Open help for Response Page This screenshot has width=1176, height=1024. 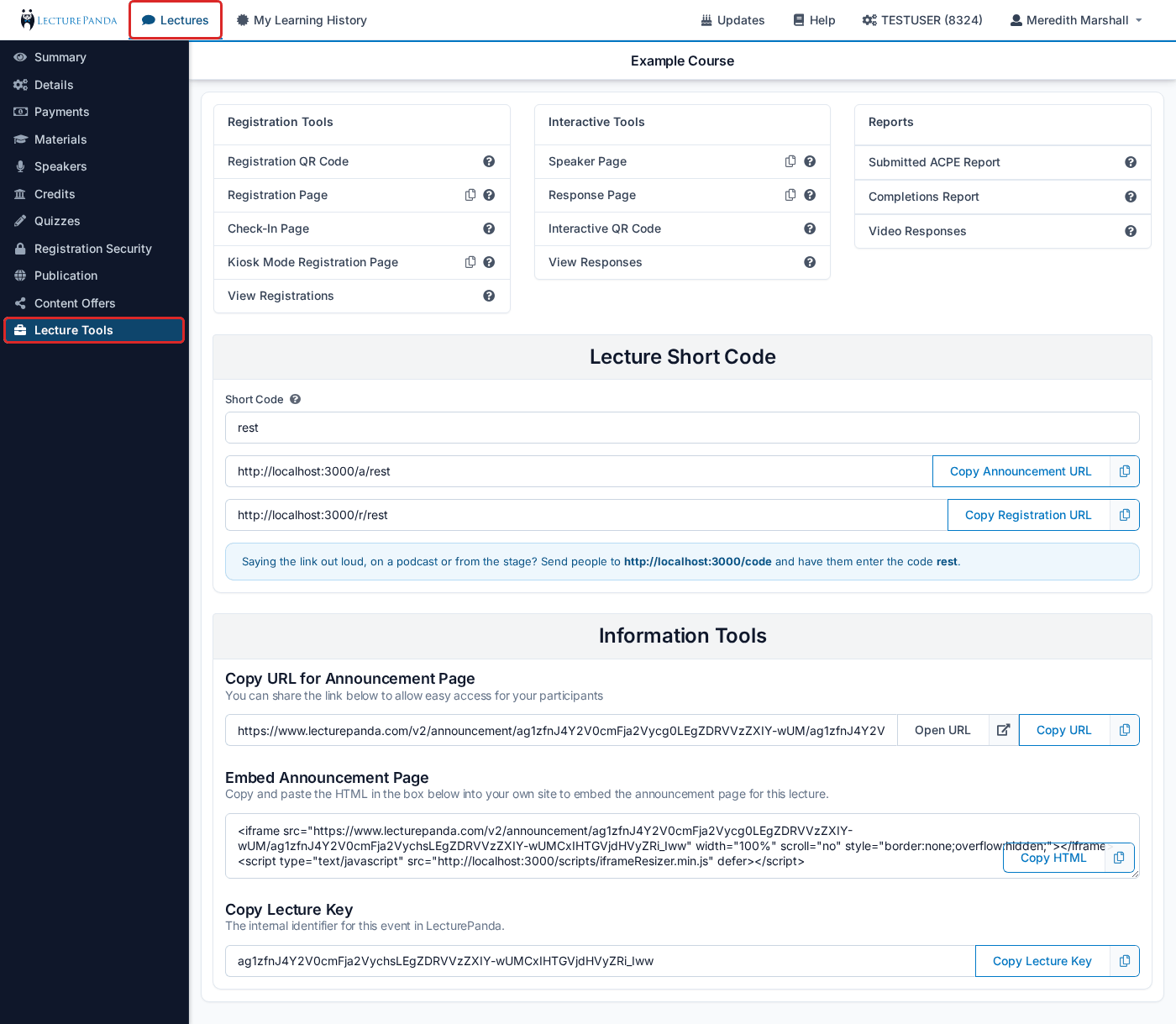[x=810, y=195]
